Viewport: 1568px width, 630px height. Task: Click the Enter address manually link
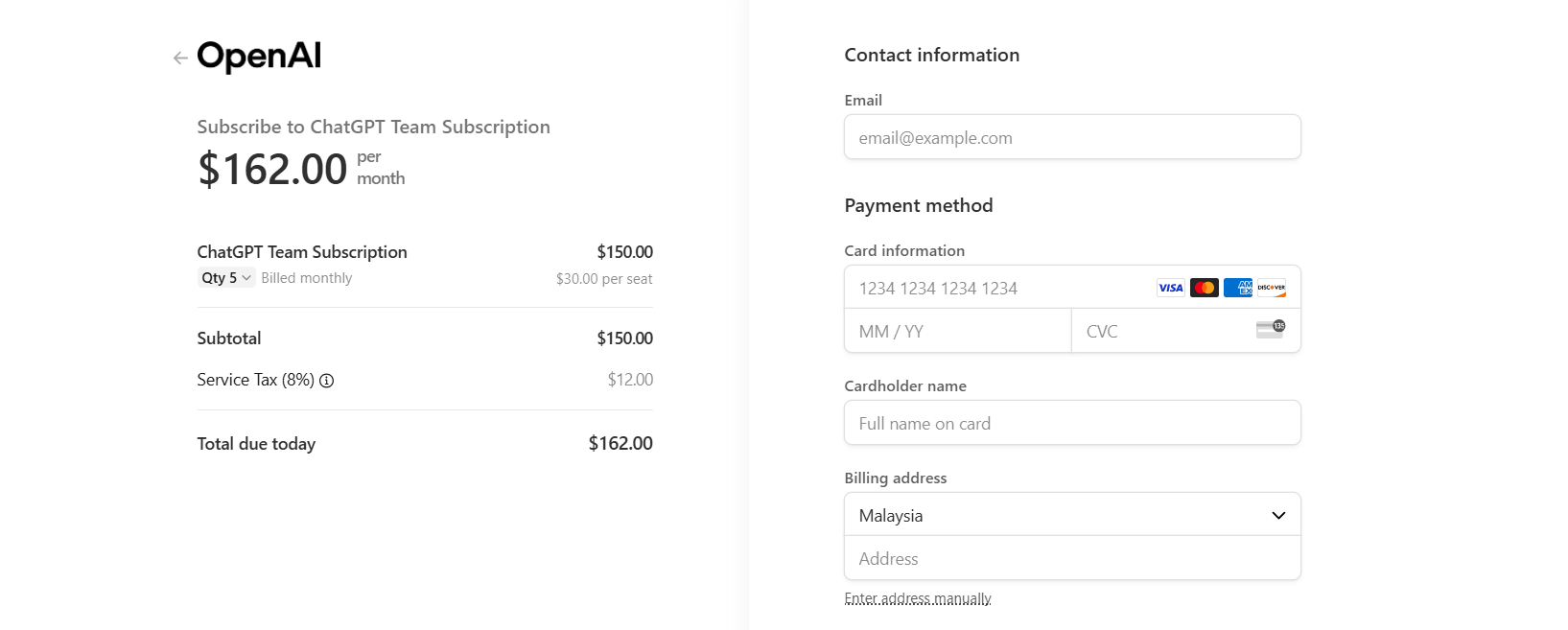coord(918,598)
